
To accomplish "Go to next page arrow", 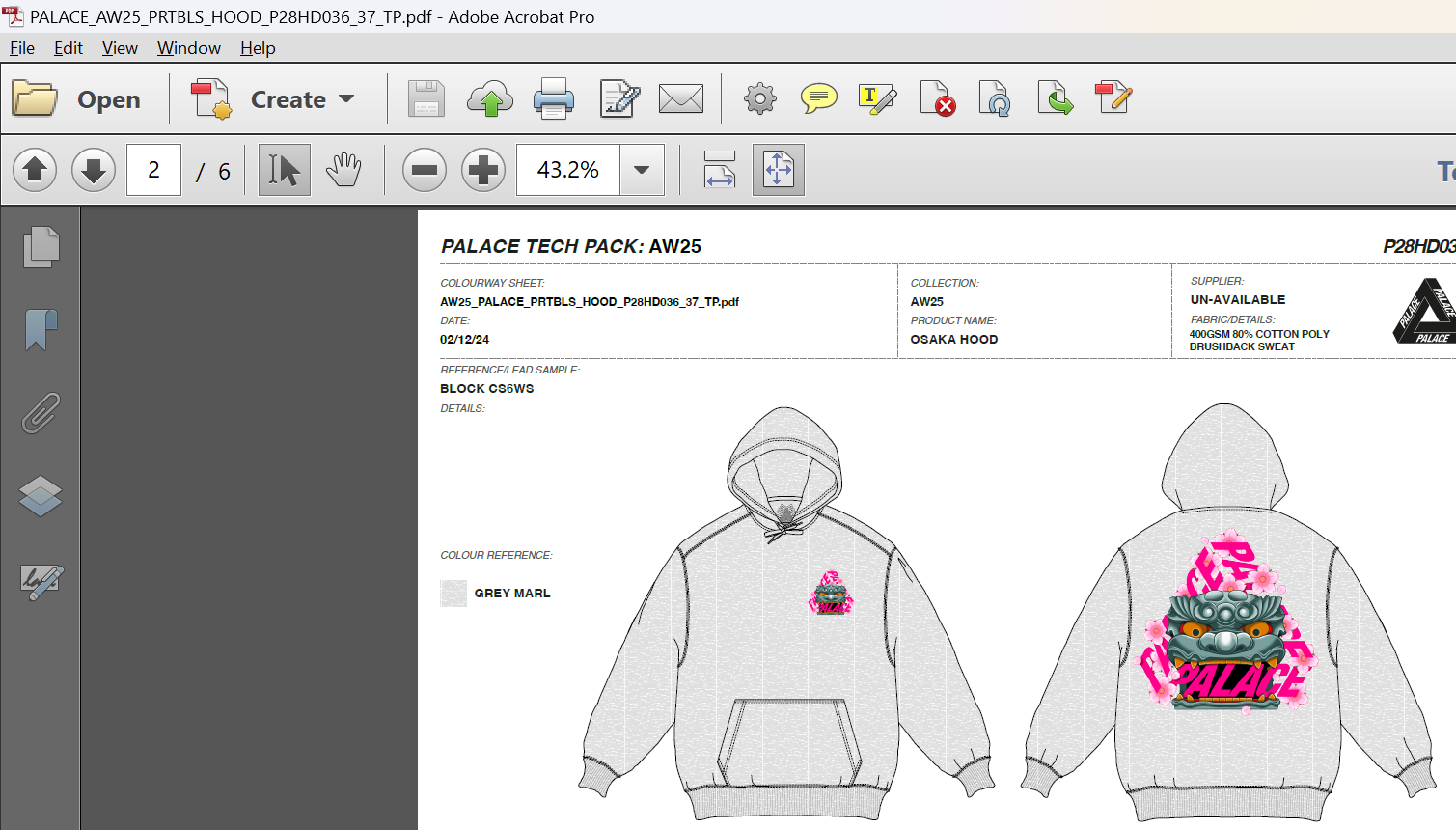I will (x=94, y=170).
